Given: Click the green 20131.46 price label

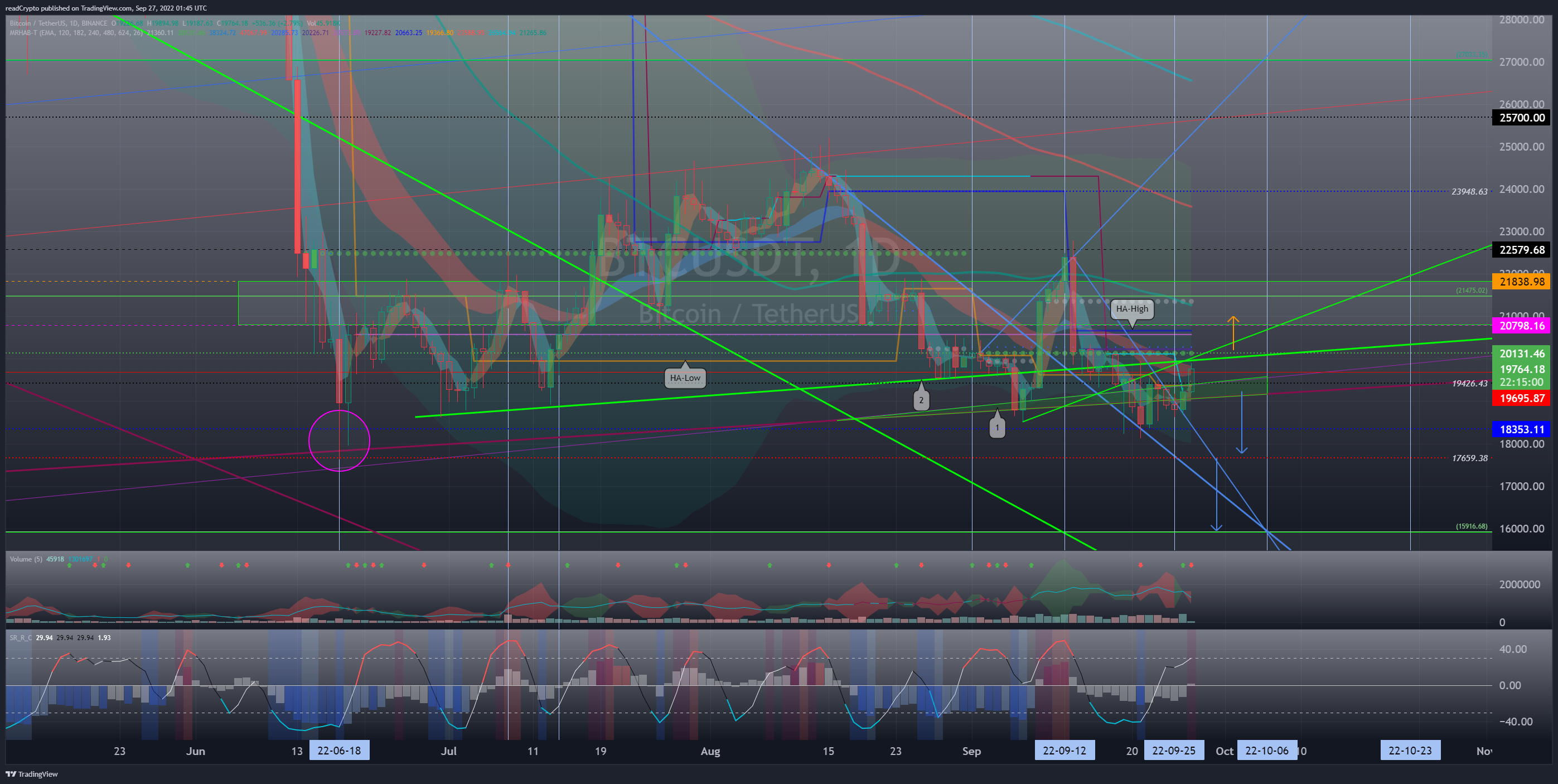Looking at the screenshot, I should pos(1522,354).
